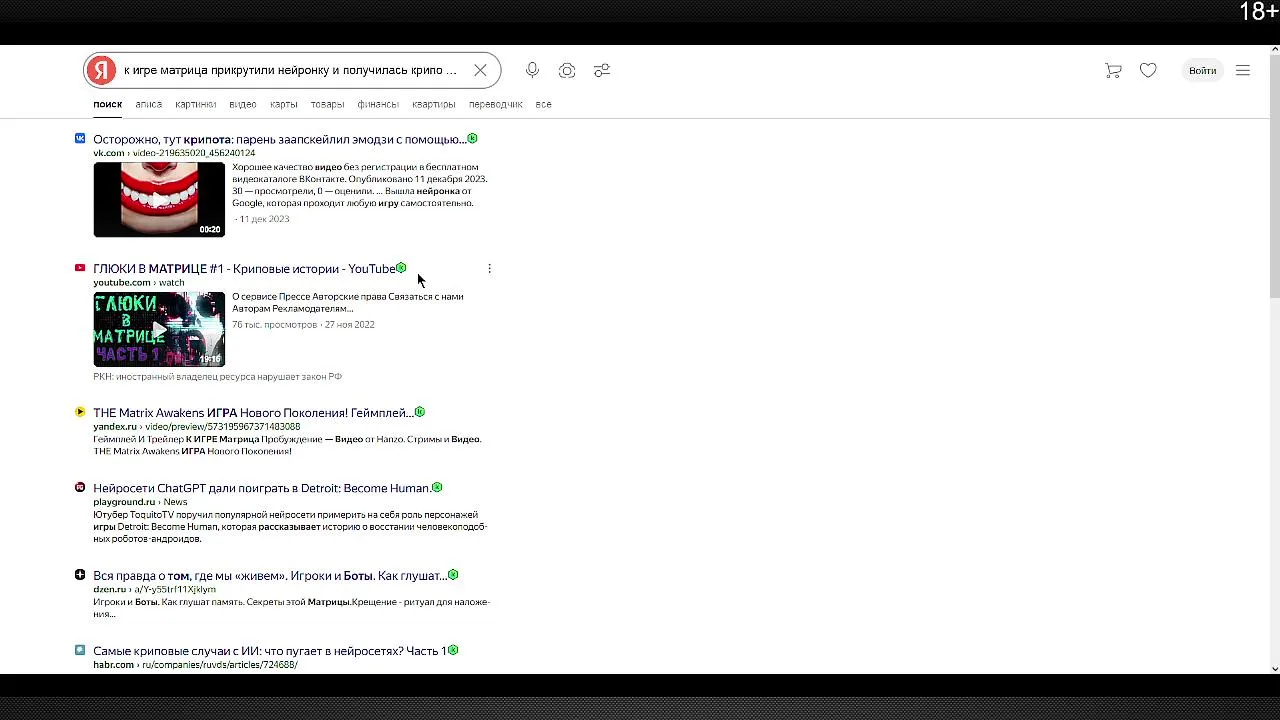
Task: Open result 'Осторожно, тут крипота' link
Action: [279, 139]
